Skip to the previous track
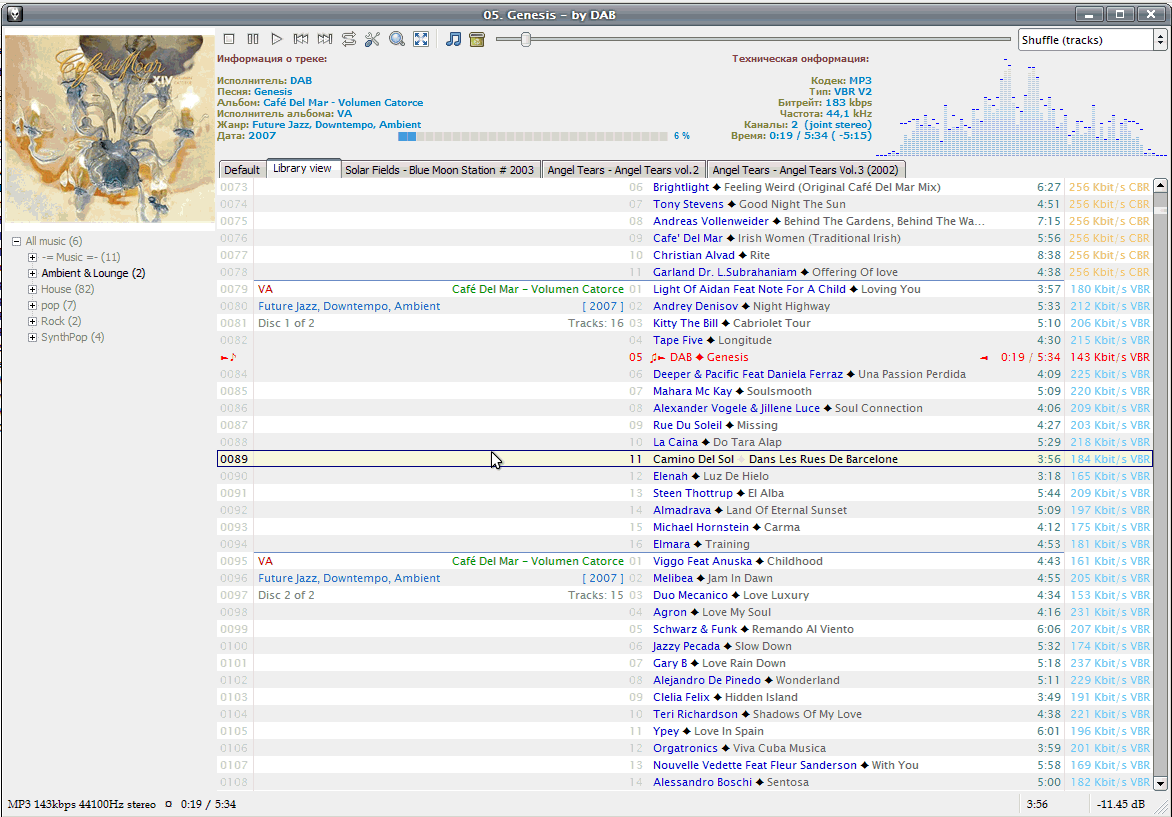The height and width of the screenshot is (817, 1172). click(x=301, y=39)
